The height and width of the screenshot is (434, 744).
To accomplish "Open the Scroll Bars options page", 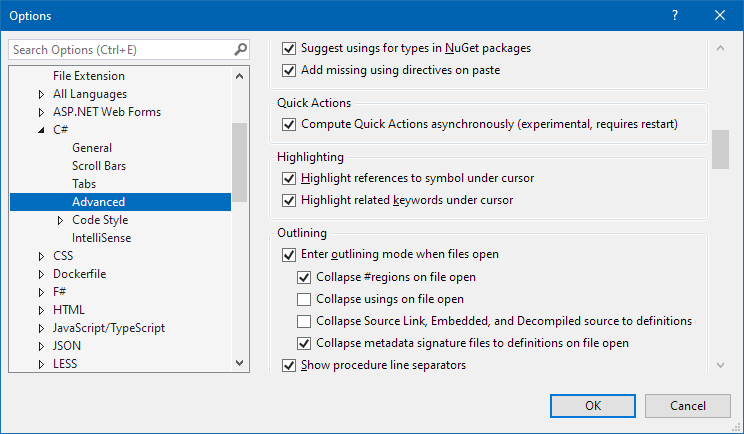I will (x=98, y=166).
